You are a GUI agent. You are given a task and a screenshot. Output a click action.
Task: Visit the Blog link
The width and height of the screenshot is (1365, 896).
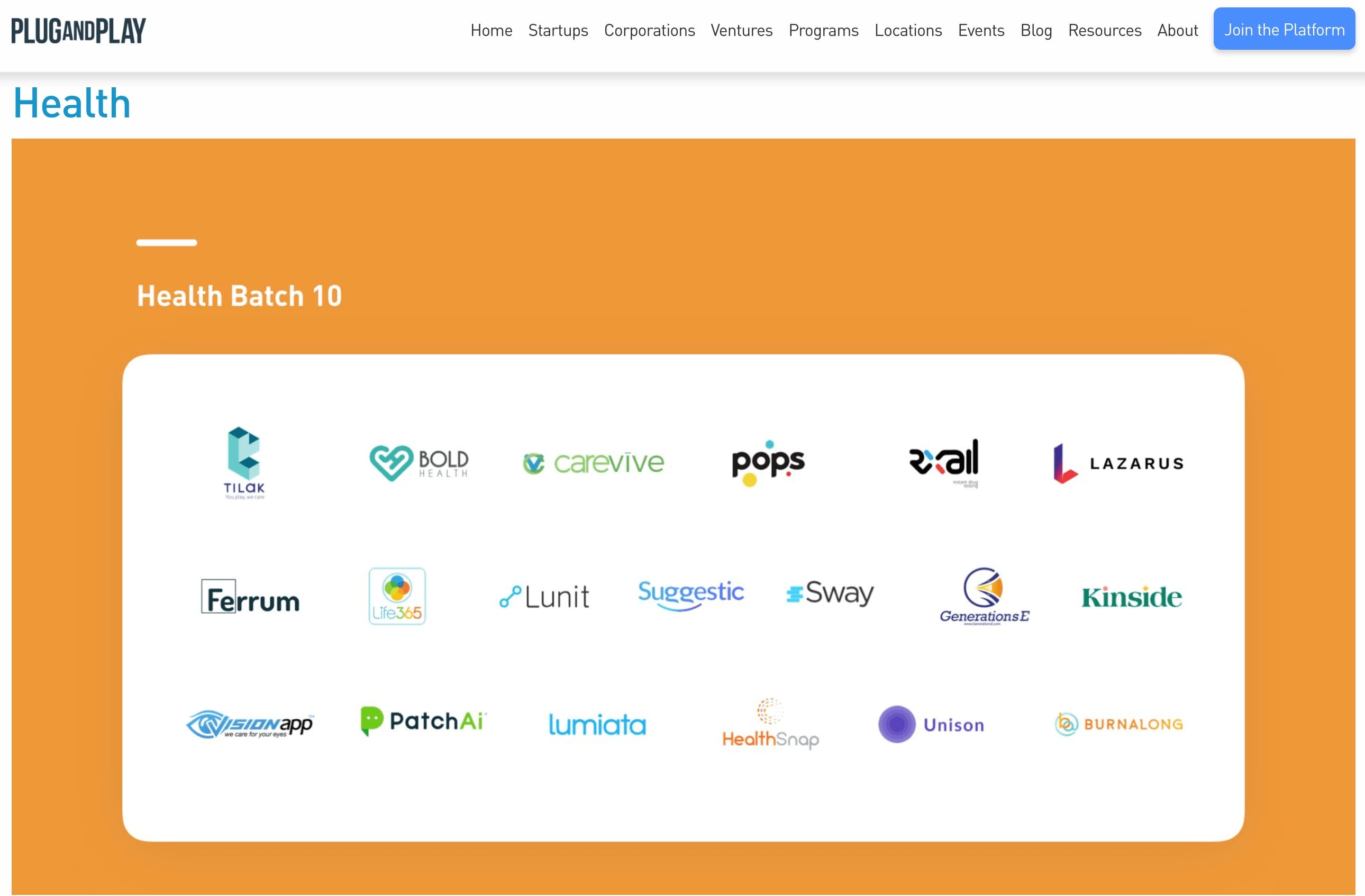pos(1036,30)
